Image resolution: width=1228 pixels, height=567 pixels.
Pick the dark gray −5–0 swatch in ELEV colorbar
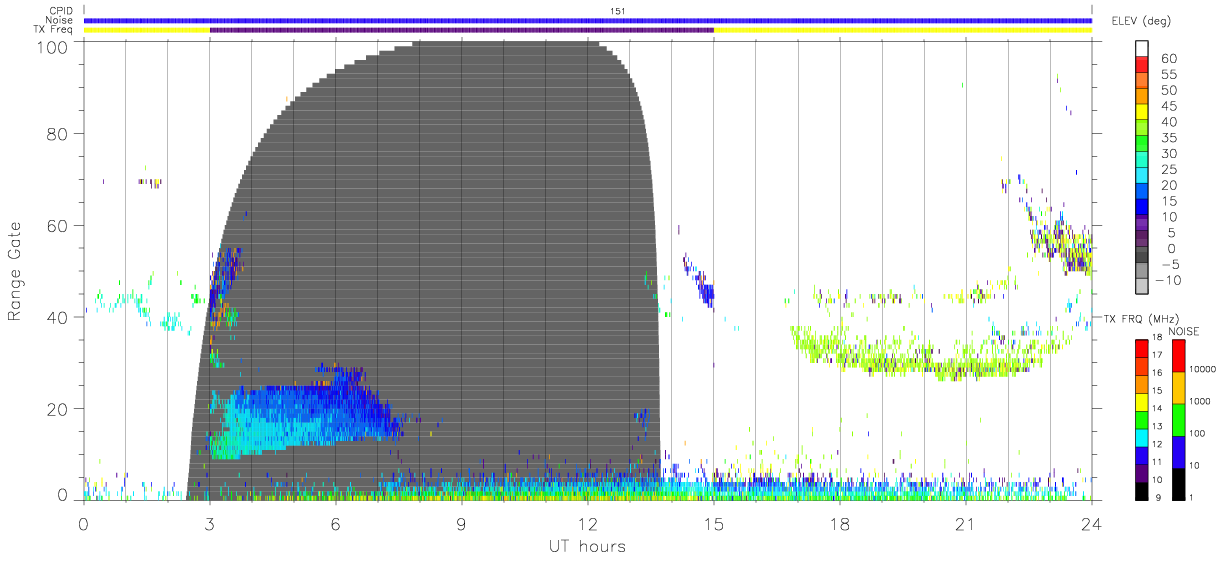pos(1142,256)
